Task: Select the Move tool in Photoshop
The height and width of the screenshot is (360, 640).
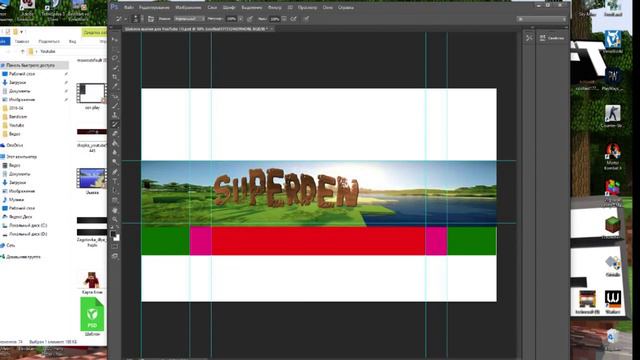Action: click(x=115, y=40)
